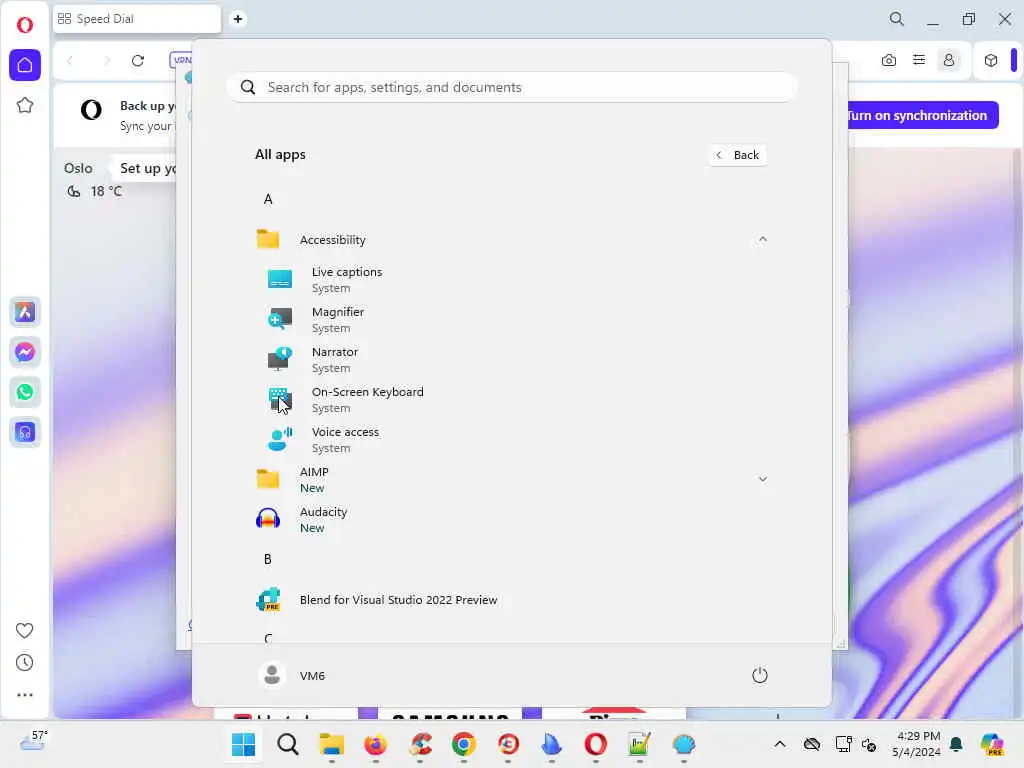
Task: Take snapshot with Opera camera icon
Action: pos(889,61)
